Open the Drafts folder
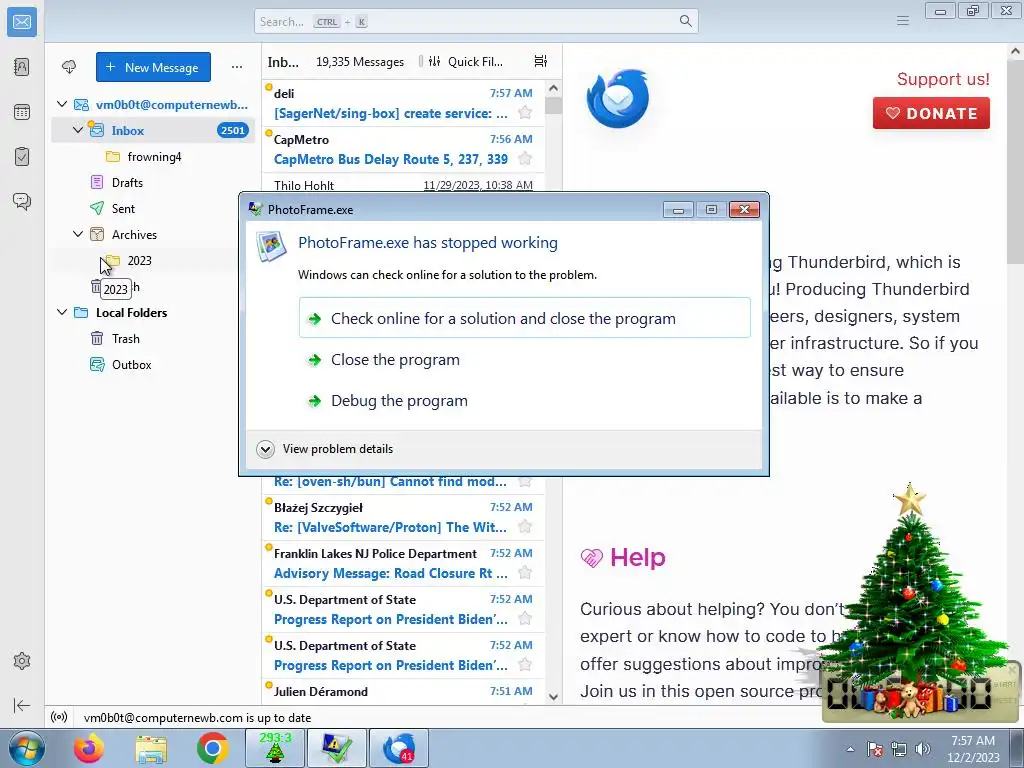 click(x=153, y=182)
